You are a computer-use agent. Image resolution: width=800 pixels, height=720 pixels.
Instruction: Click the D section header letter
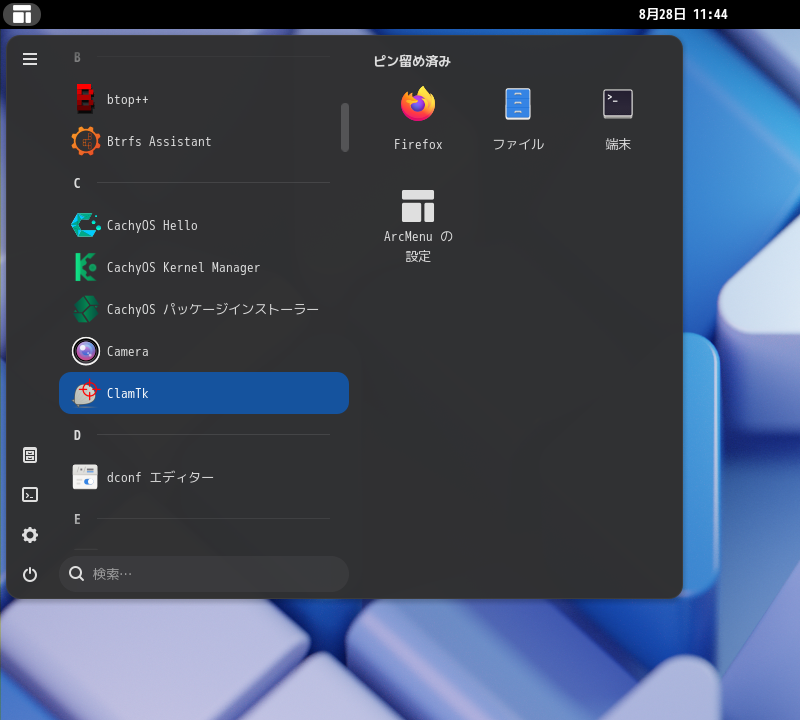coord(77,435)
